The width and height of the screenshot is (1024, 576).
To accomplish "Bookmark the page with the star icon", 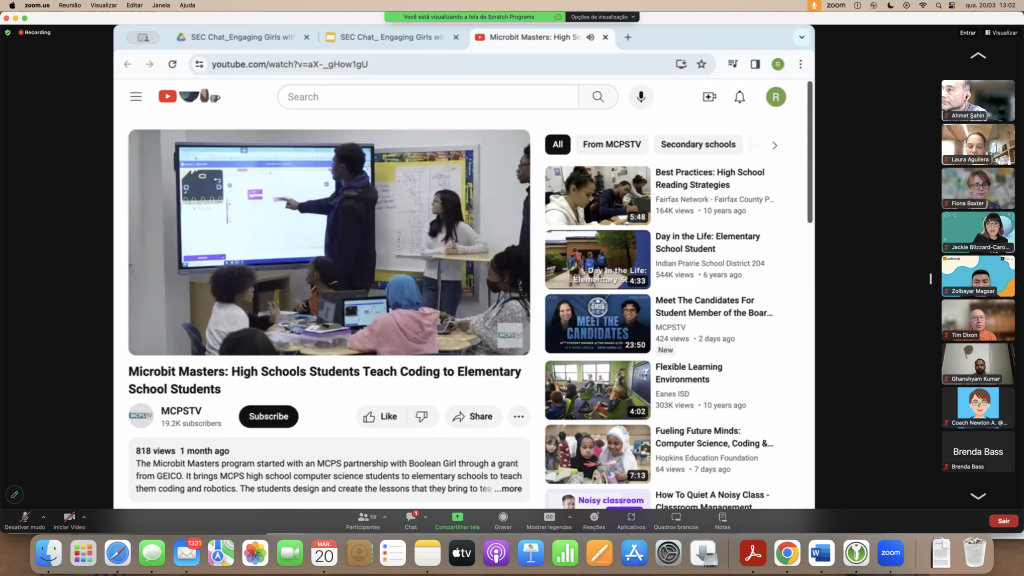I will tap(701, 64).
